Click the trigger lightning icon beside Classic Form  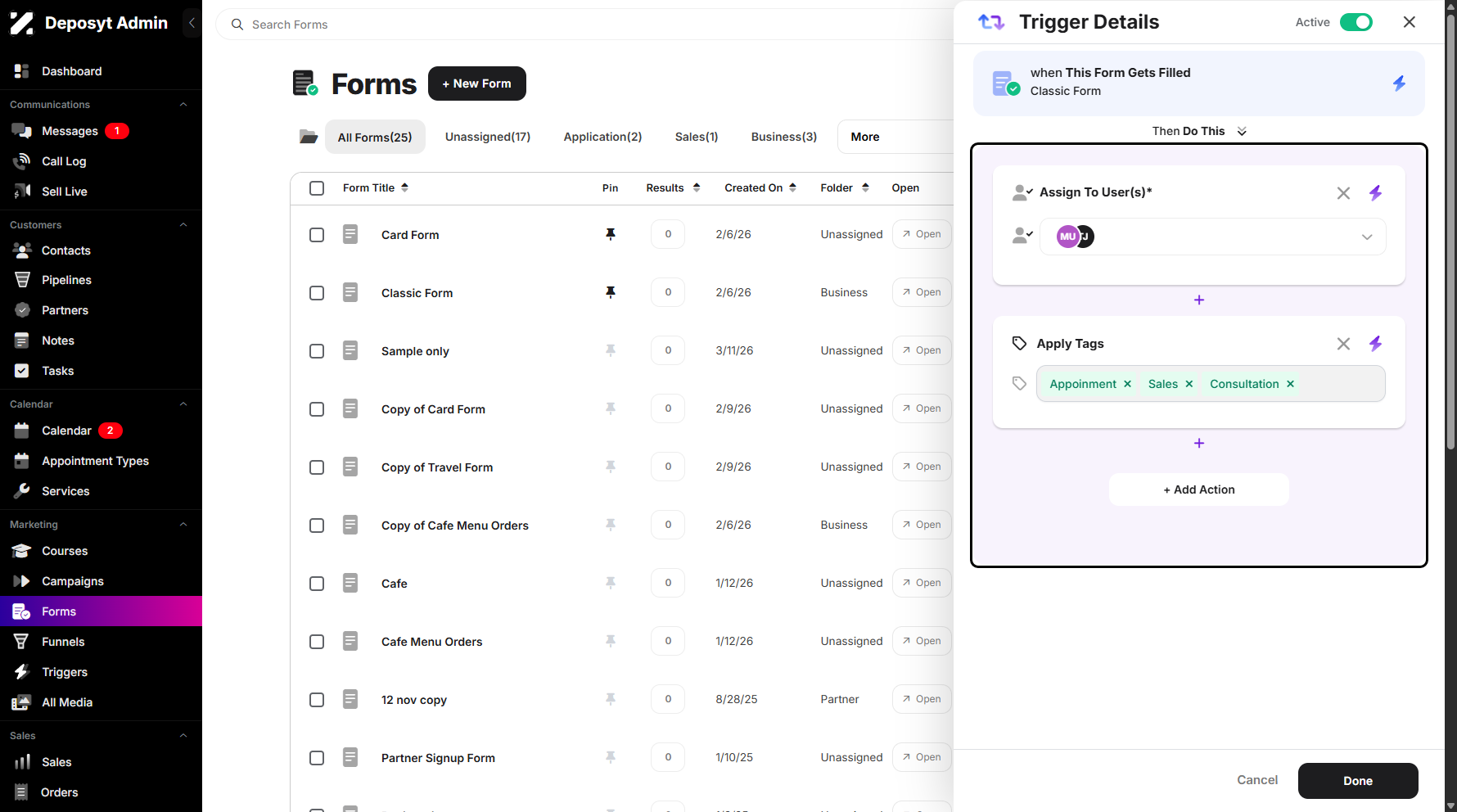(x=1399, y=83)
